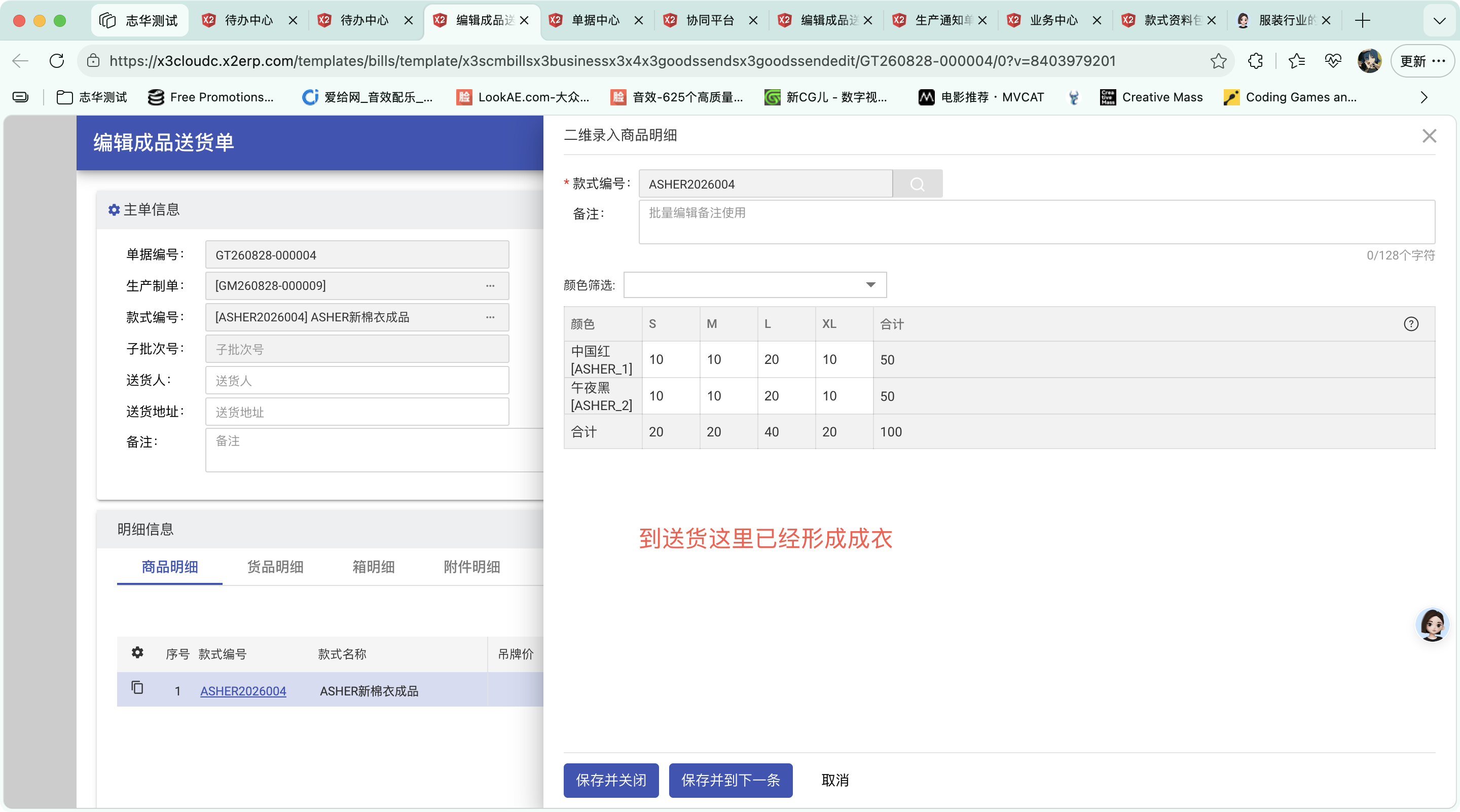Open the 款式编号 ellipsis selector in main form
Image resolution: width=1460 pixels, height=812 pixels.
tap(490, 317)
